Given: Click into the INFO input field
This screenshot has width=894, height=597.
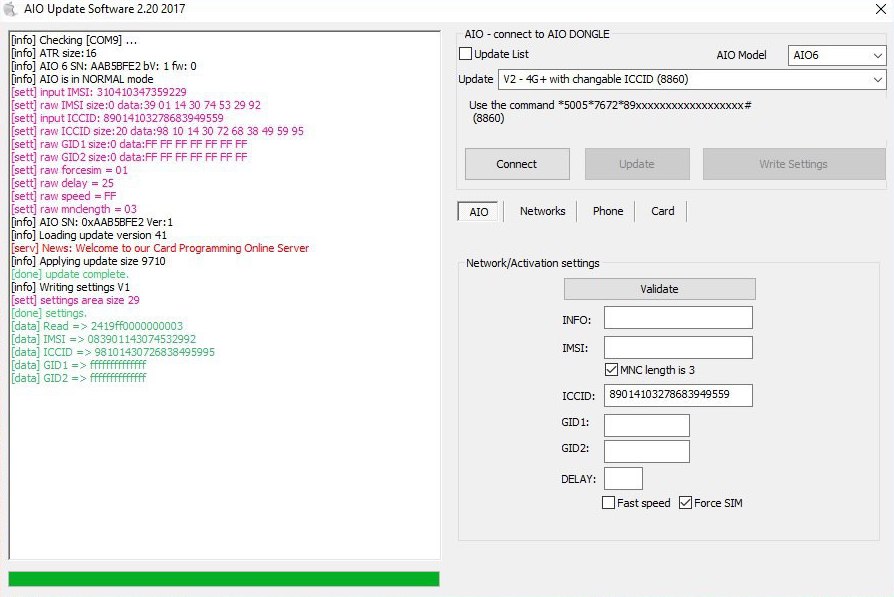Looking at the screenshot, I should (x=678, y=318).
